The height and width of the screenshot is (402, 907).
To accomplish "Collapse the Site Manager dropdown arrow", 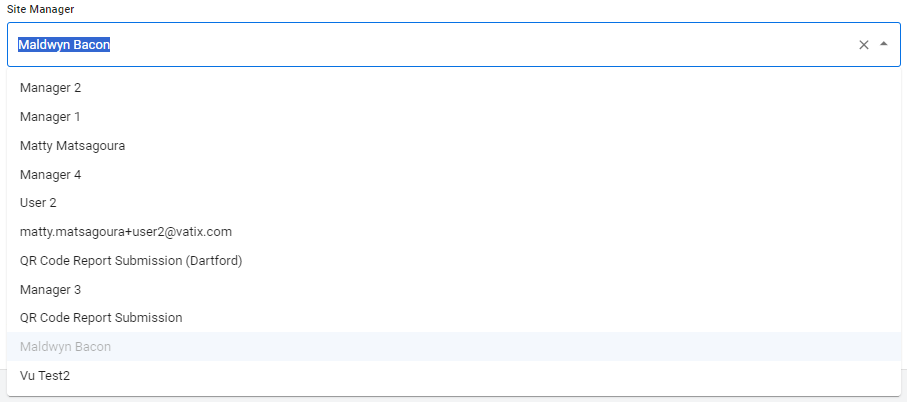I will pyautogui.click(x=884, y=45).
